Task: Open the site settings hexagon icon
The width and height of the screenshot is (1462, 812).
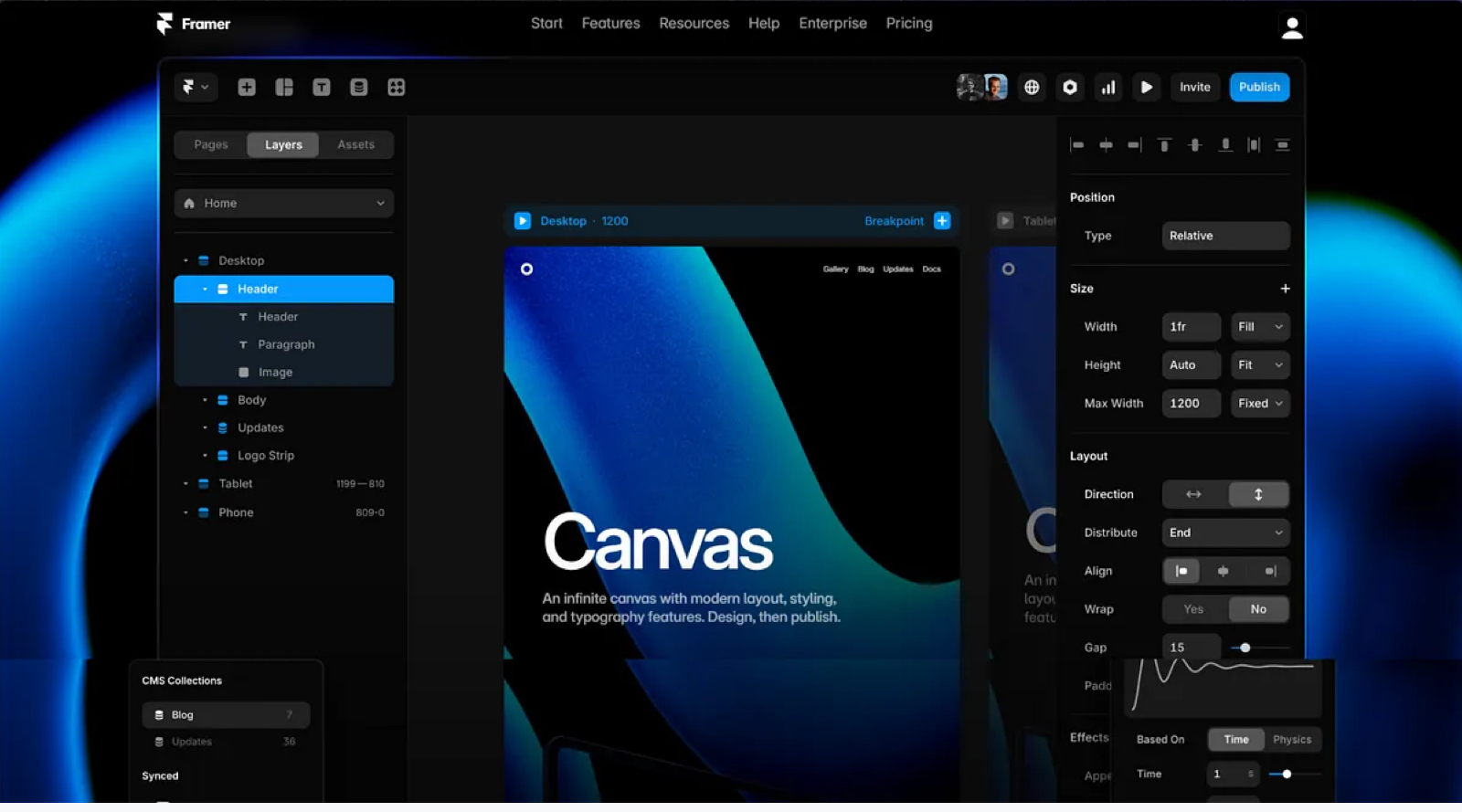Action: point(1070,87)
